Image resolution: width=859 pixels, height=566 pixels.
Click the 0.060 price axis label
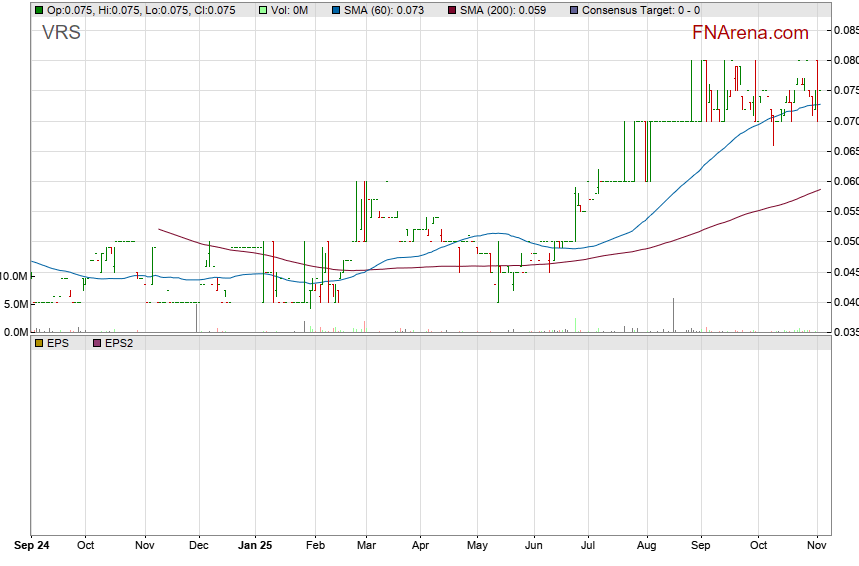pos(846,181)
